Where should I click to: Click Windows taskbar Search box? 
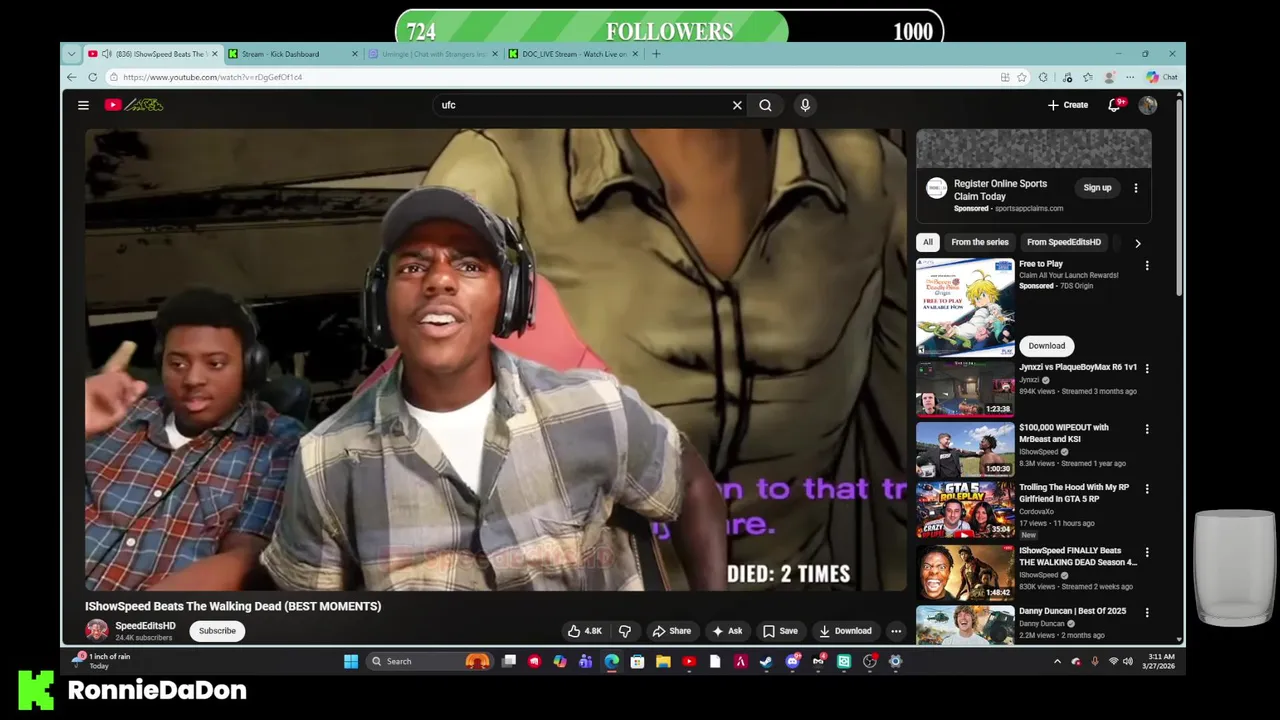428,661
